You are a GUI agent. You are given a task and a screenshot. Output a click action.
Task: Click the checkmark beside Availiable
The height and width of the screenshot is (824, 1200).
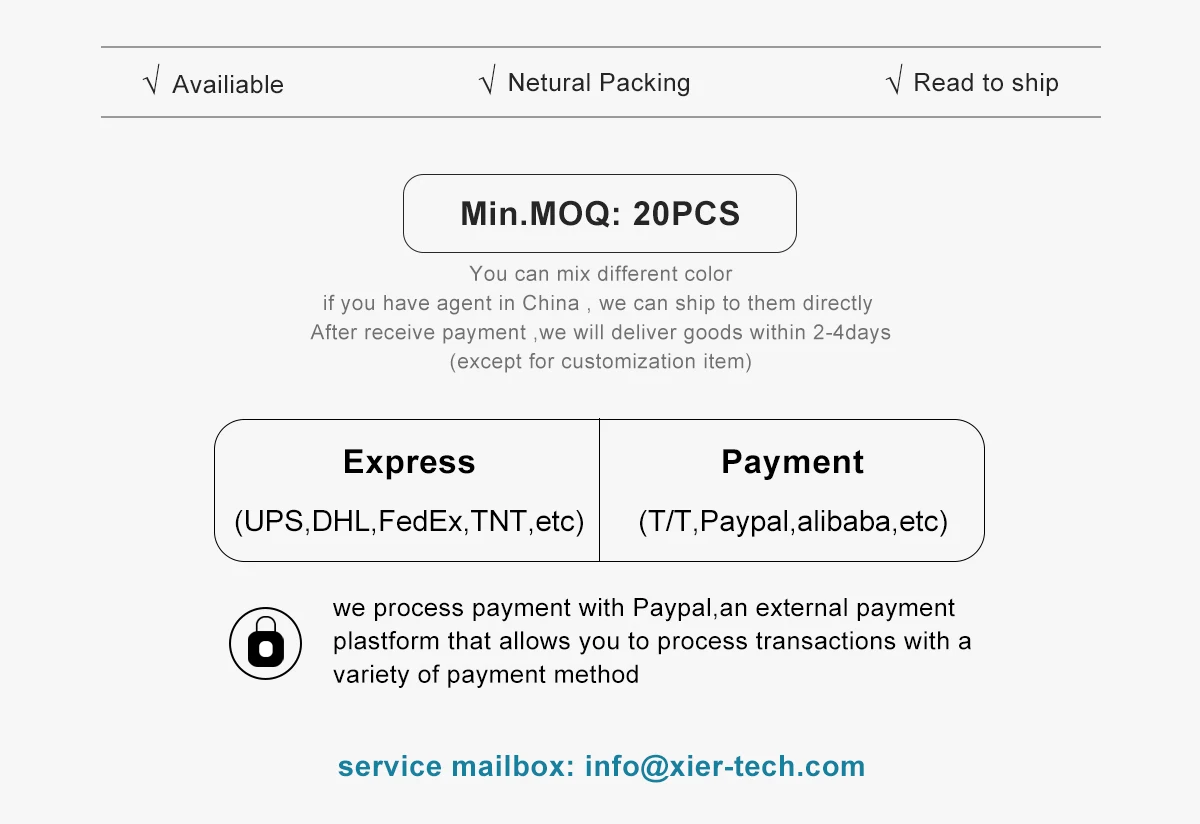click(x=151, y=83)
